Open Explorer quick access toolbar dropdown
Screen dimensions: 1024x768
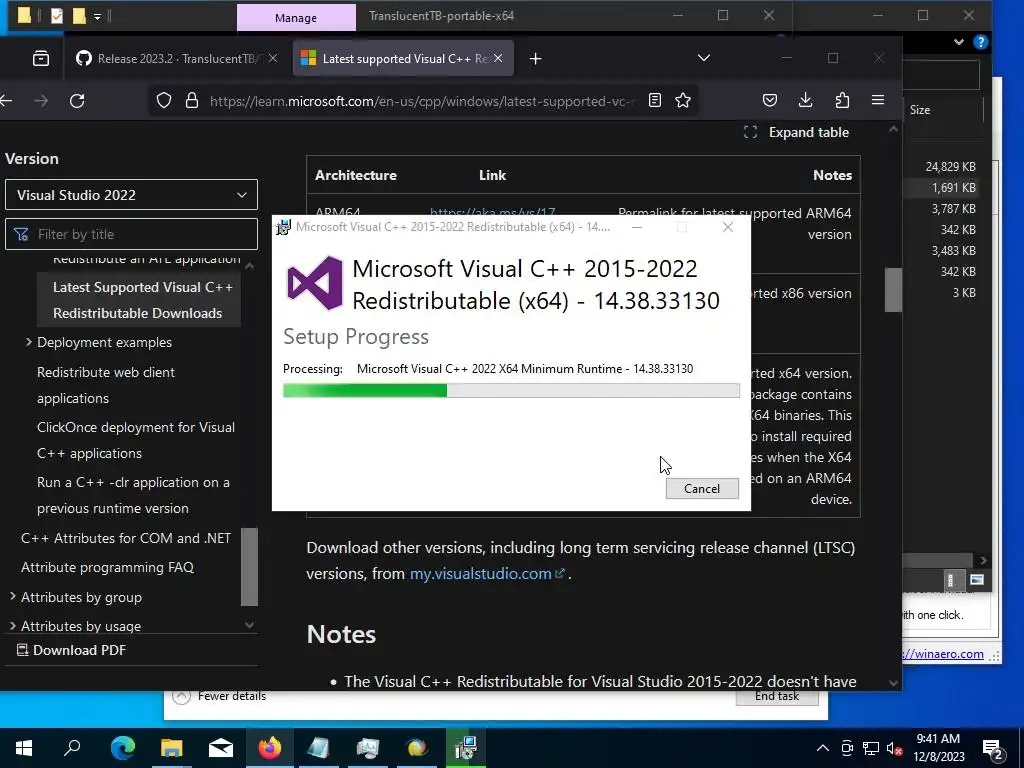(97, 16)
